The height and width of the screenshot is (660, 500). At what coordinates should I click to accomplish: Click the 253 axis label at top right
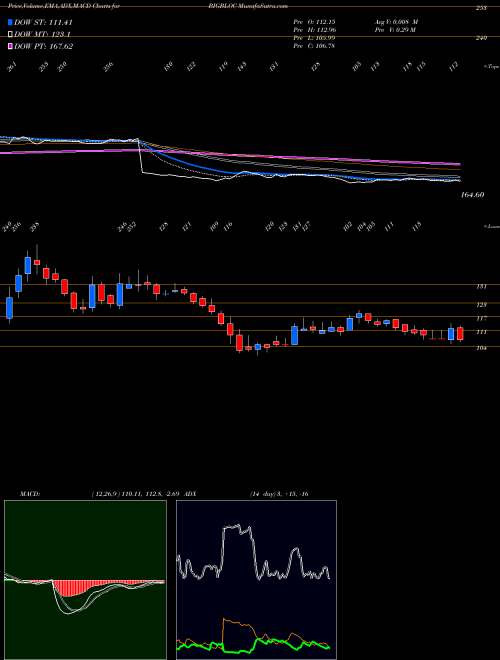click(481, 8)
